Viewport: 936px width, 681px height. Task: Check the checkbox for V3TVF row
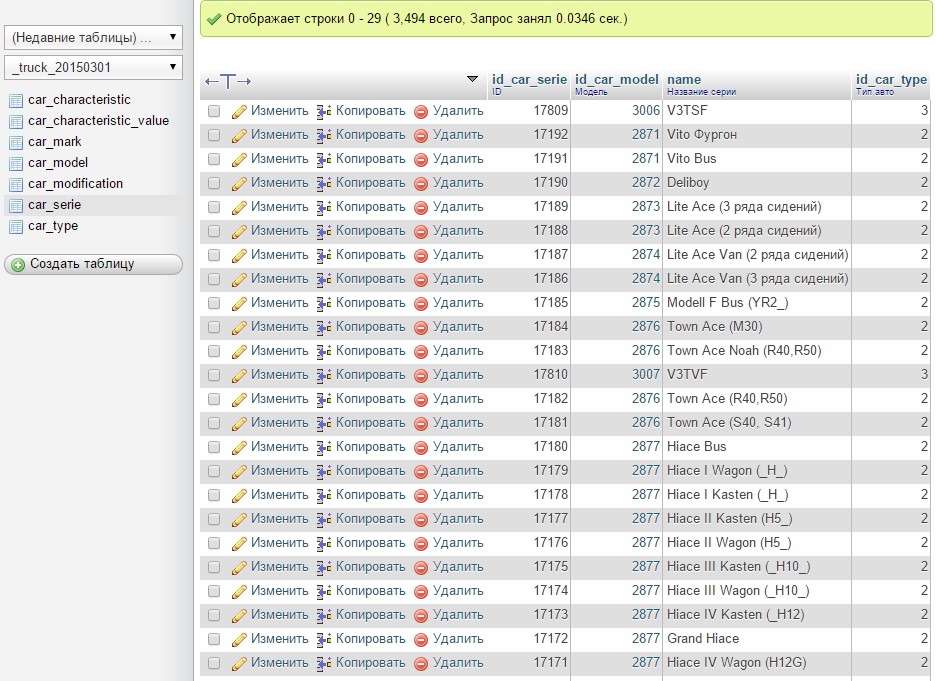(214, 375)
